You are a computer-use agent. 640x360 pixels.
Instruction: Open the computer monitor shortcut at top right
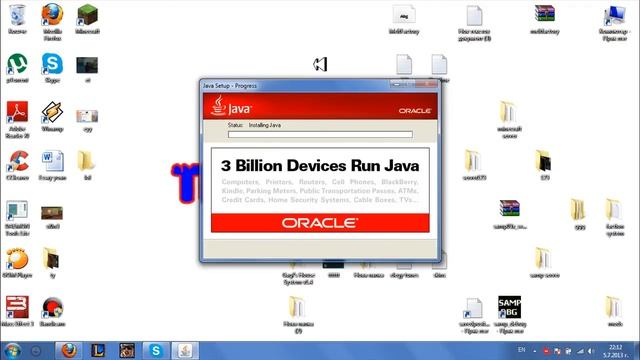coord(614,16)
